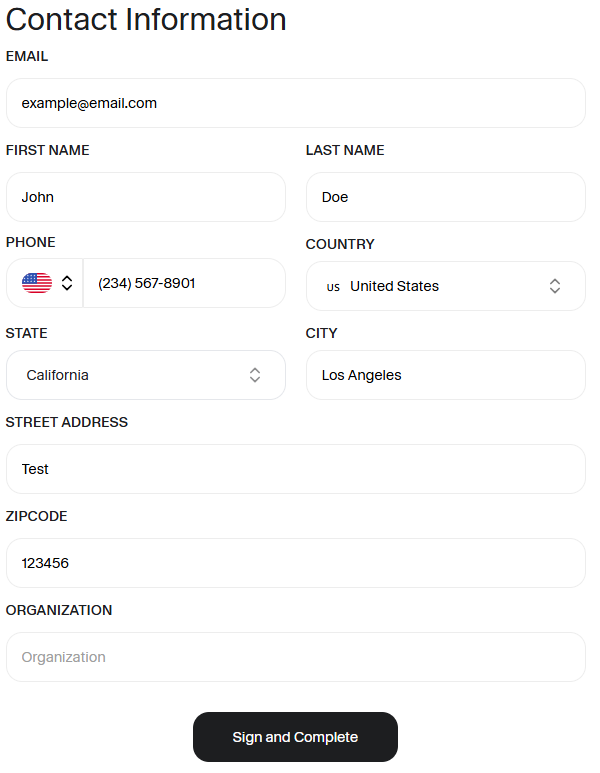Click the US country code badge
Image resolution: width=600 pixels, height=773 pixels.
333,287
